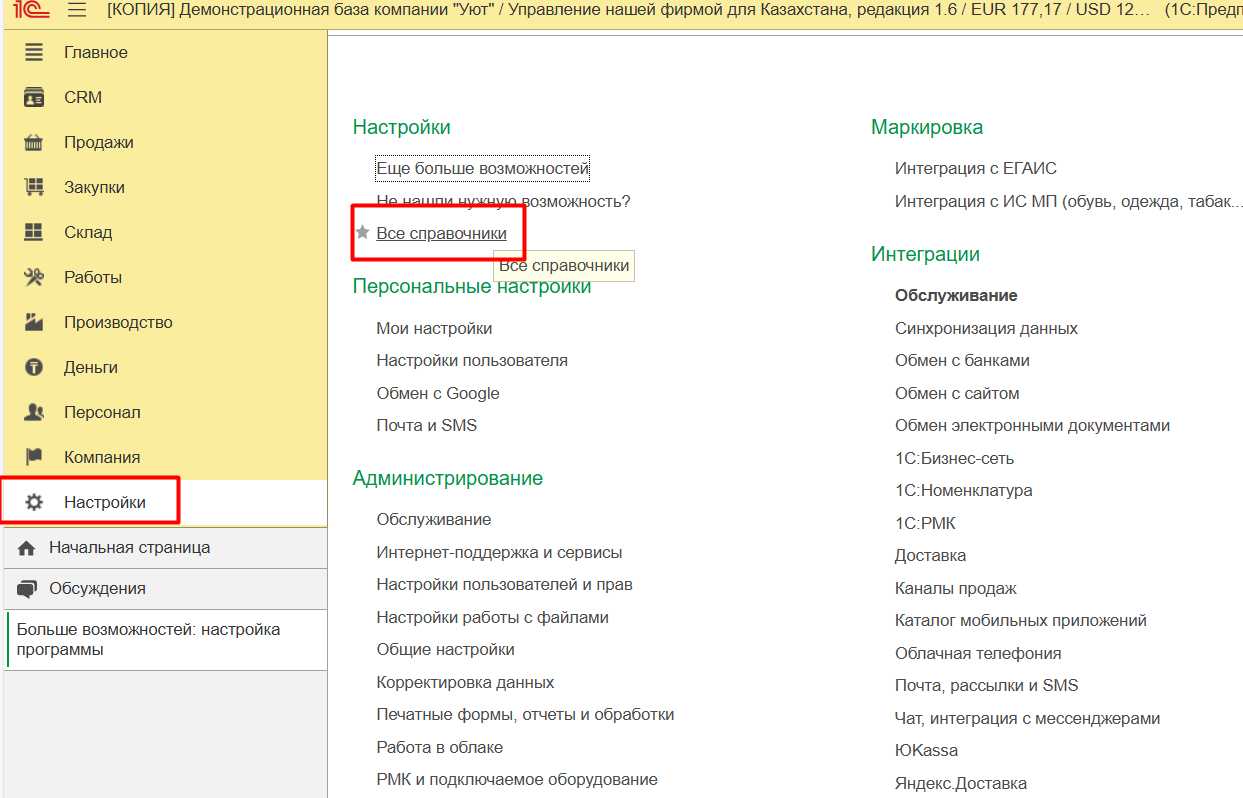Click Еще больше возможностей link
The width and height of the screenshot is (1243, 798).
tap(482, 169)
